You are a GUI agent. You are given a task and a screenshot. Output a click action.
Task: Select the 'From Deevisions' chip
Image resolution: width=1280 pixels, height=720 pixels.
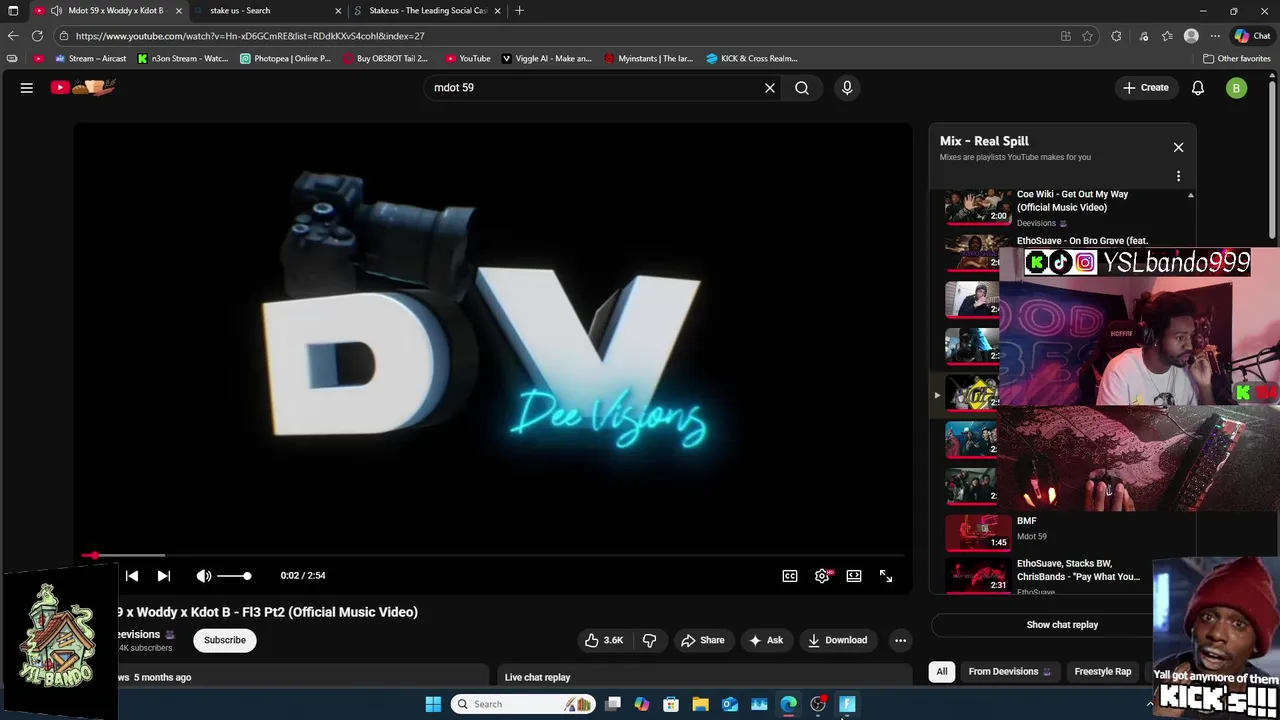pyautogui.click(x=1009, y=672)
